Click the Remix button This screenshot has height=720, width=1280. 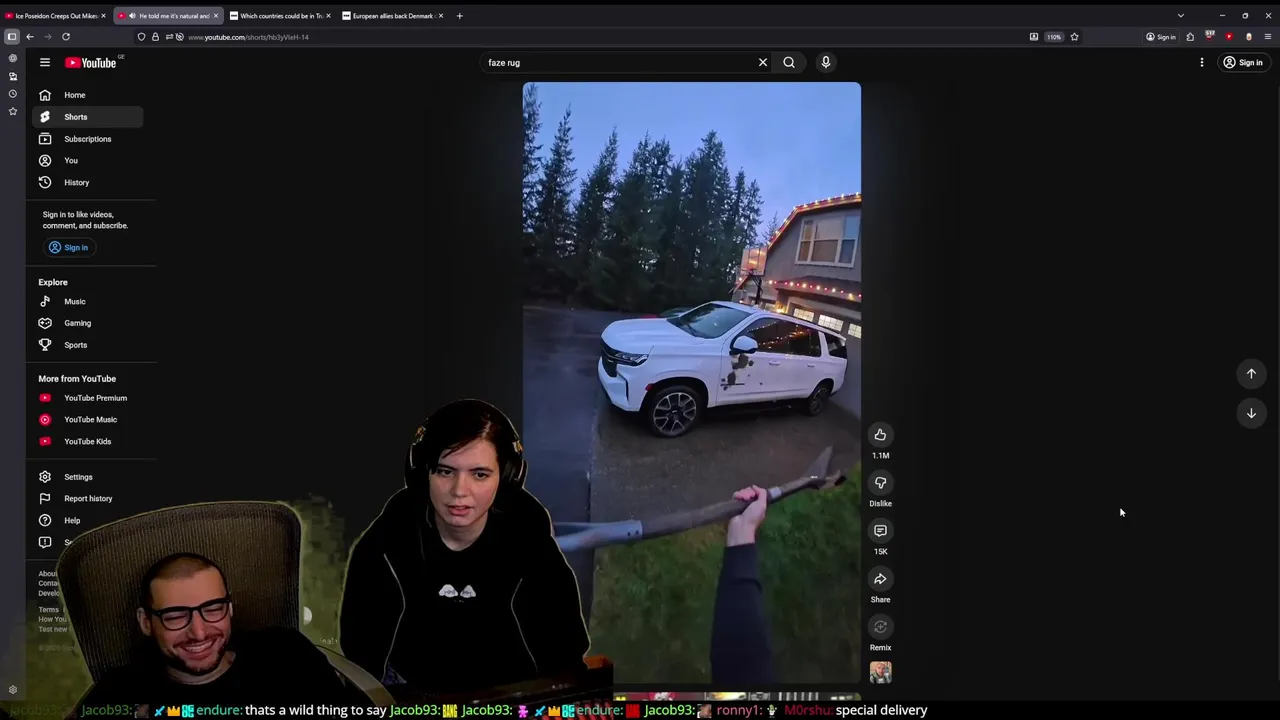880,627
